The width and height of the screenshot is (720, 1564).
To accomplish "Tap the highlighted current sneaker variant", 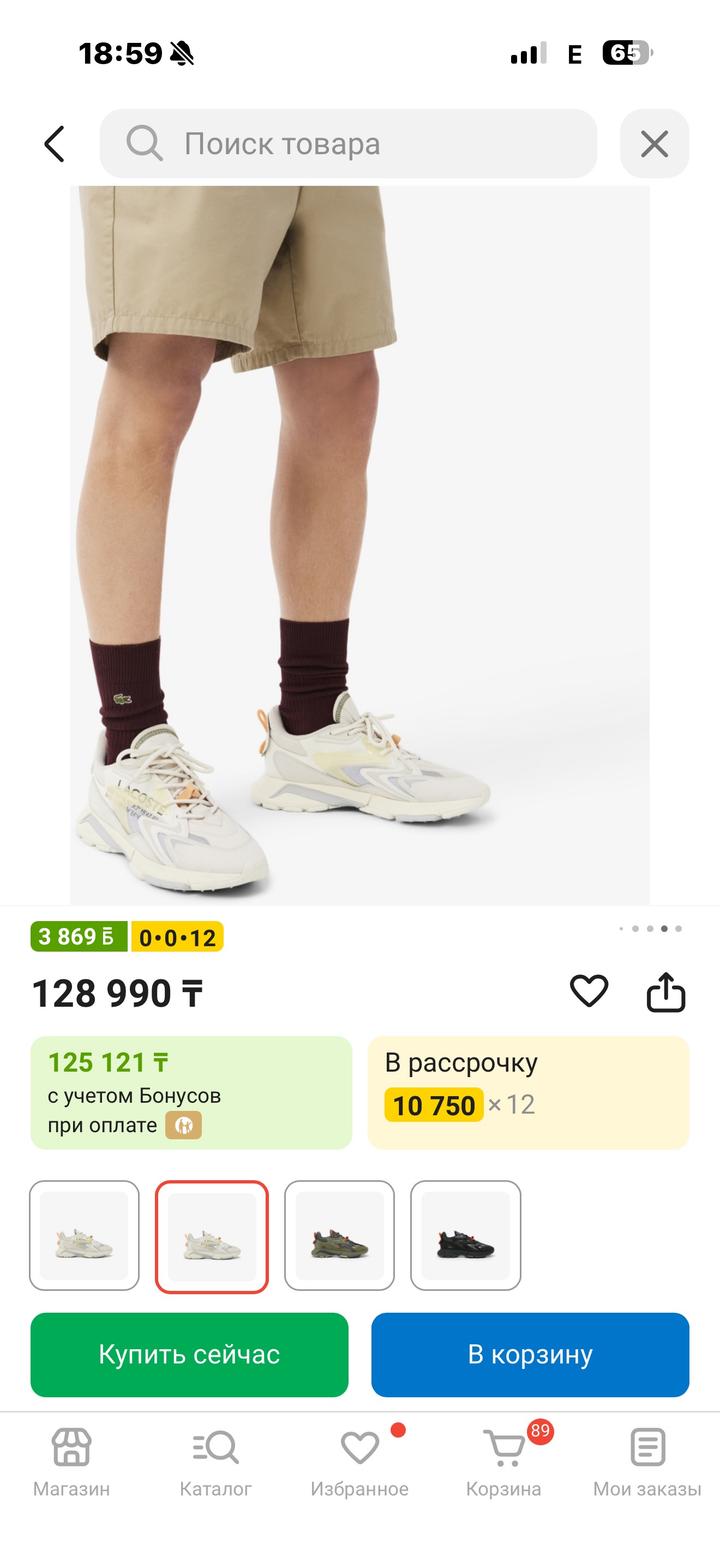I will [212, 1235].
